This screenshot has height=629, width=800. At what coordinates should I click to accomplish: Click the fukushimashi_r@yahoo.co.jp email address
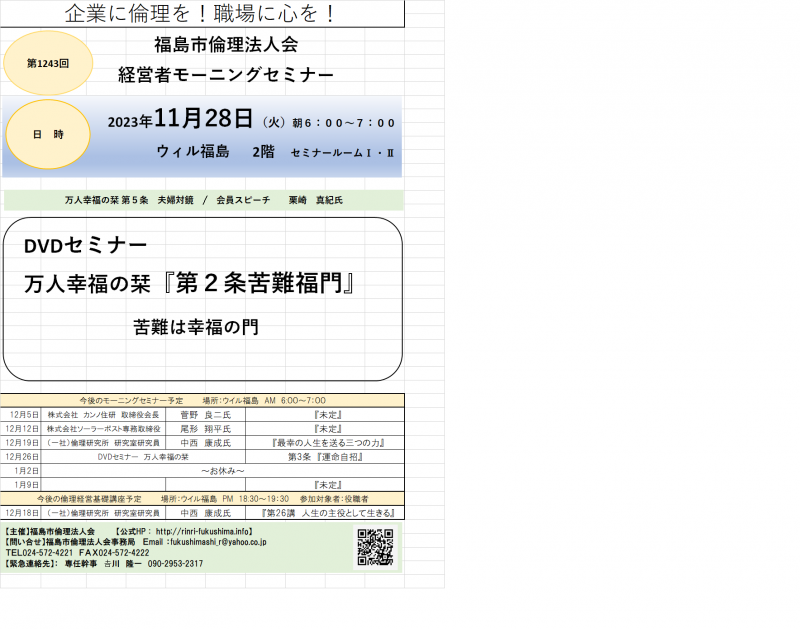click(x=216, y=542)
